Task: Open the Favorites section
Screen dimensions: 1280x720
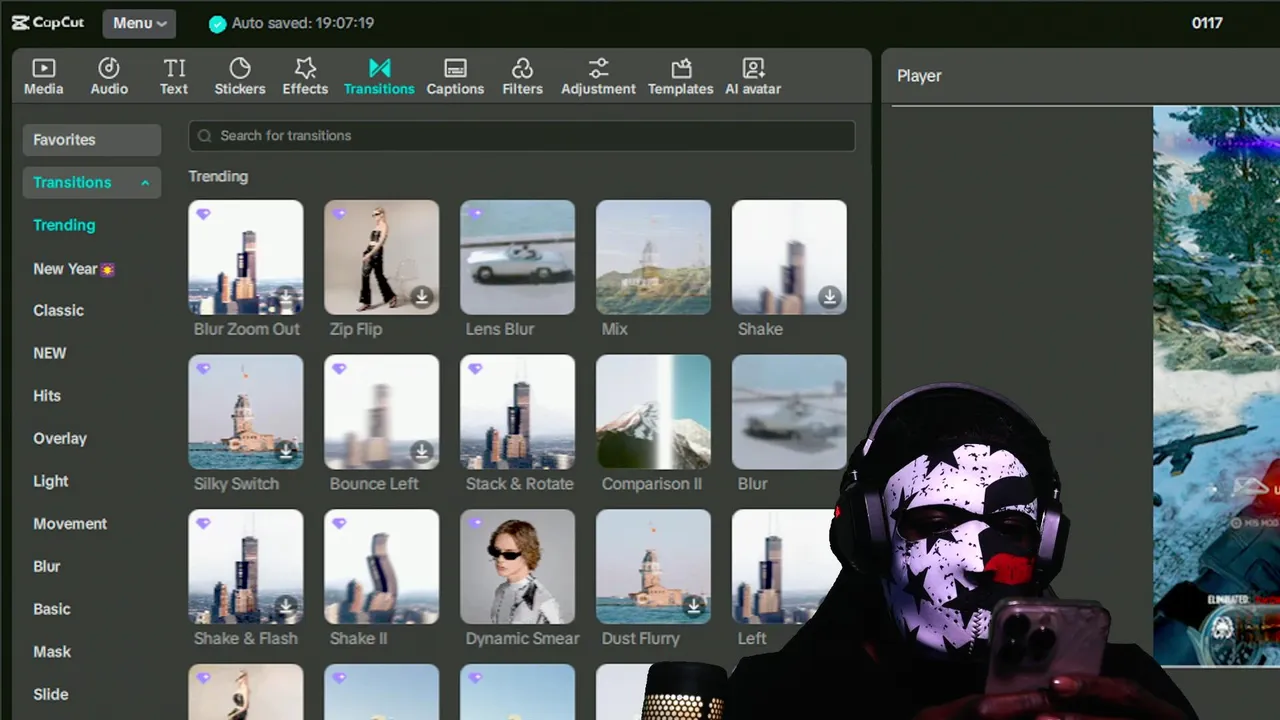Action: [92, 140]
